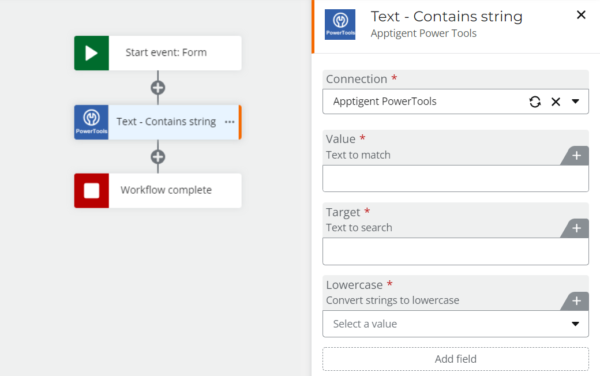The height and width of the screenshot is (376, 600).
Task: Open the Apptigent PowerTools connection combo box
Action: tap(455, 102)
